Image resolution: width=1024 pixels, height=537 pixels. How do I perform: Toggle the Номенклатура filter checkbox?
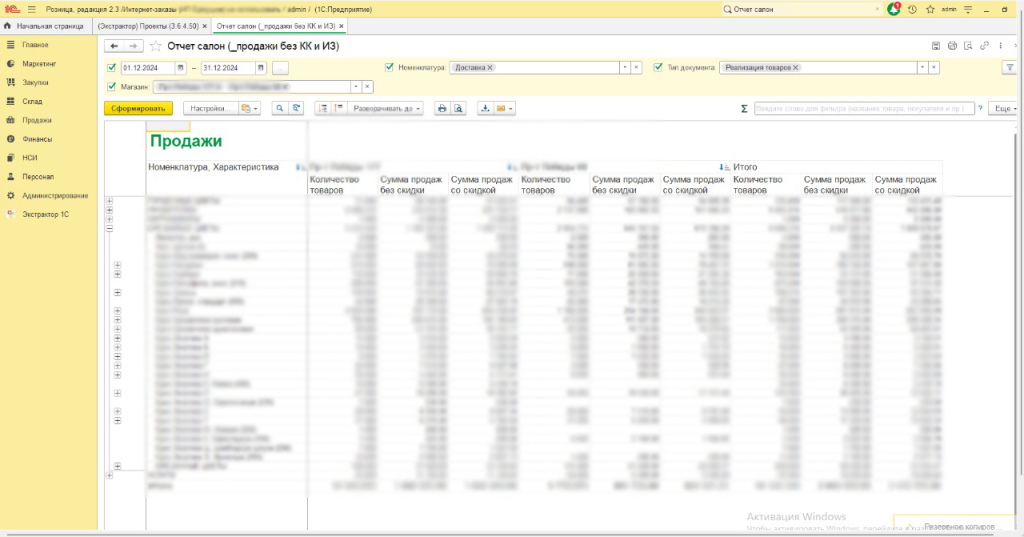click(x=389, y=68)
